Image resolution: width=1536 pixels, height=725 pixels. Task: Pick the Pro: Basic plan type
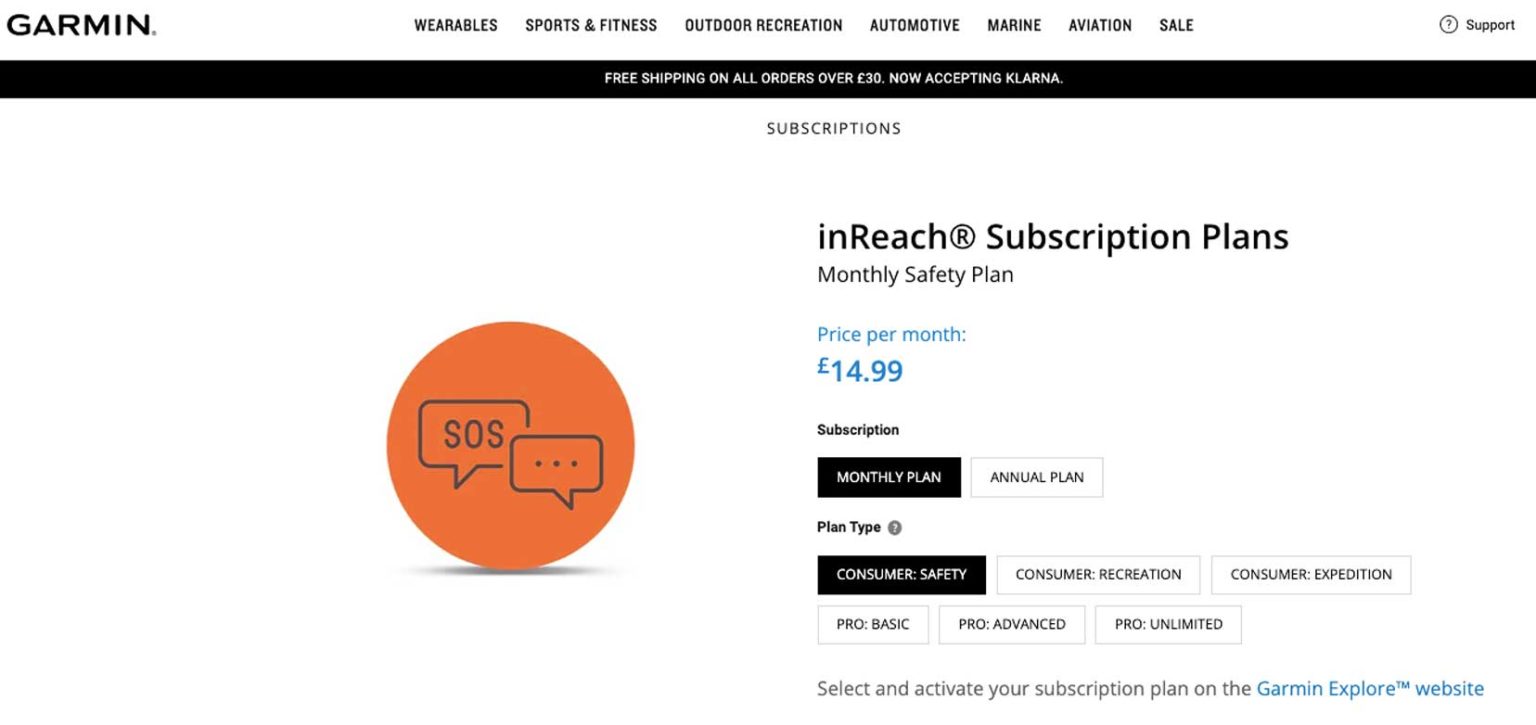click(873, 625)
